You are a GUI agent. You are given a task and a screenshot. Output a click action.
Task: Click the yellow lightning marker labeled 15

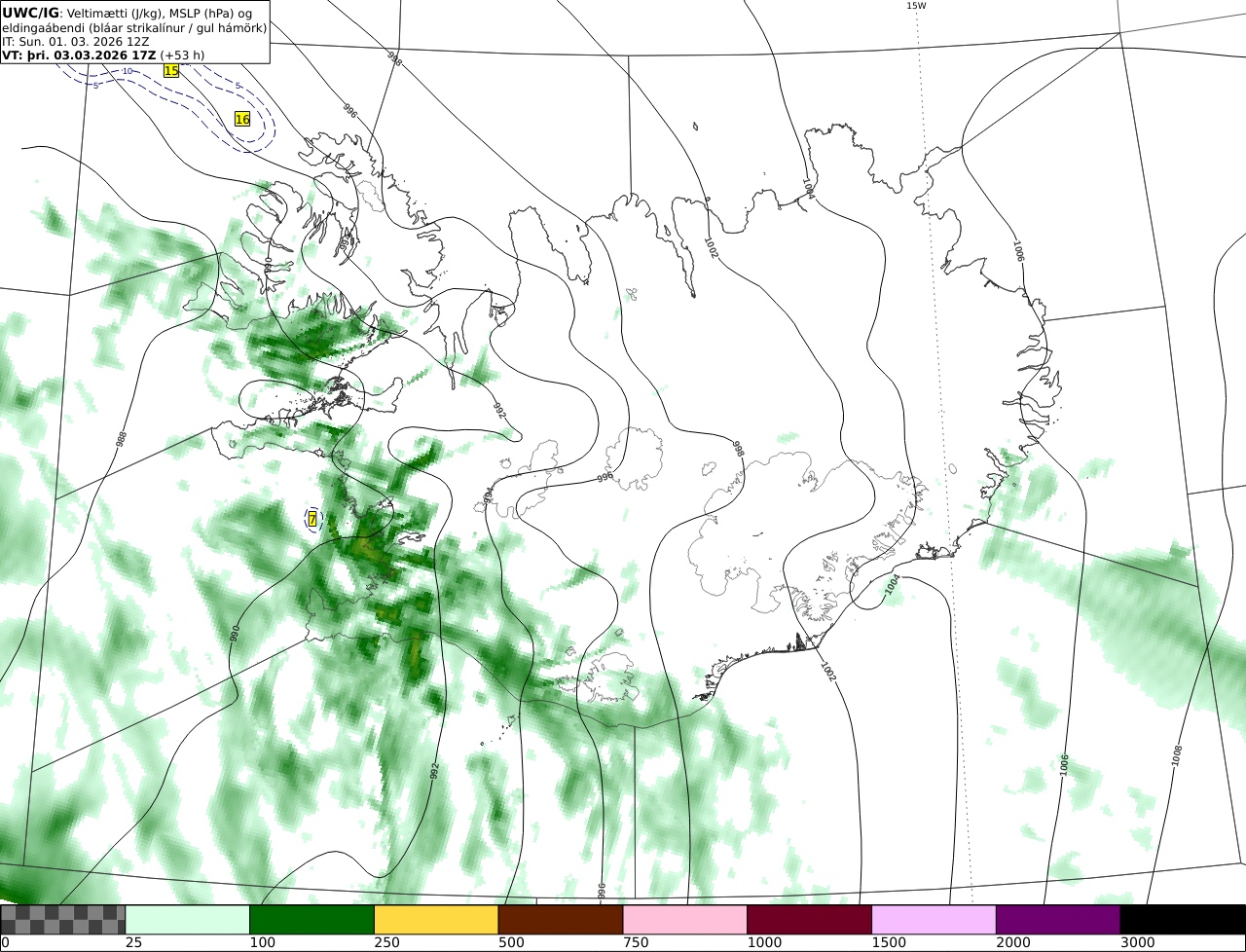pos(171,70)
